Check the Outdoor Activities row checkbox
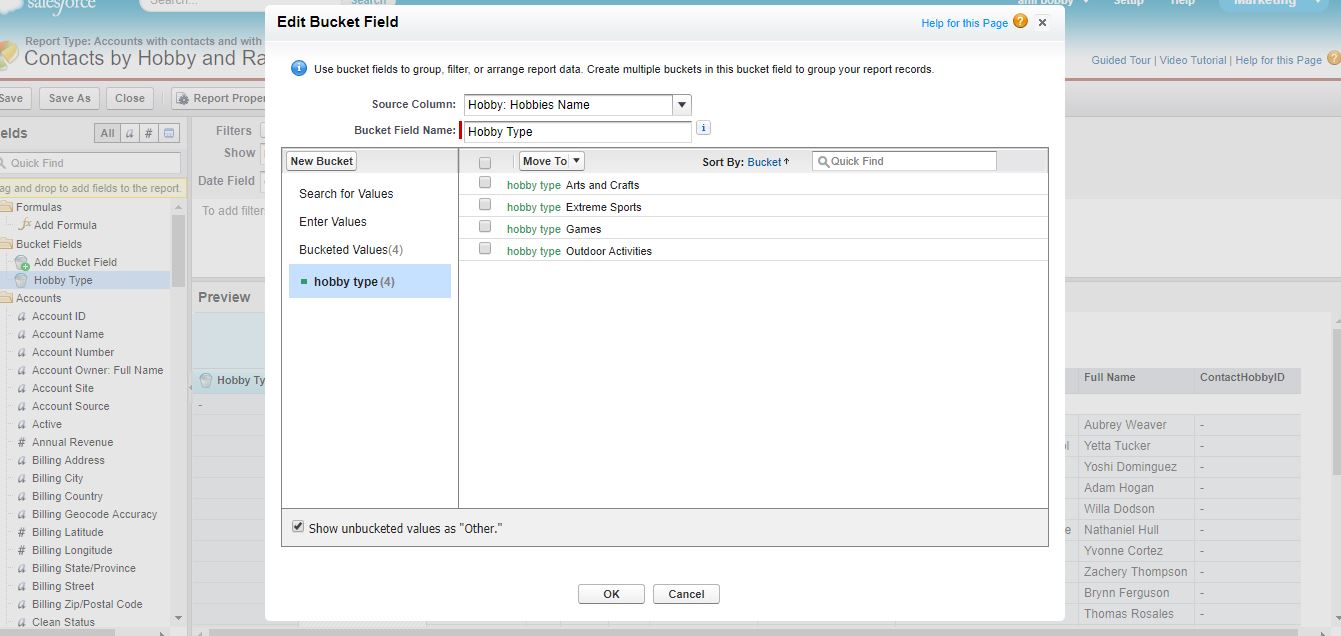 tap(485, 249)
